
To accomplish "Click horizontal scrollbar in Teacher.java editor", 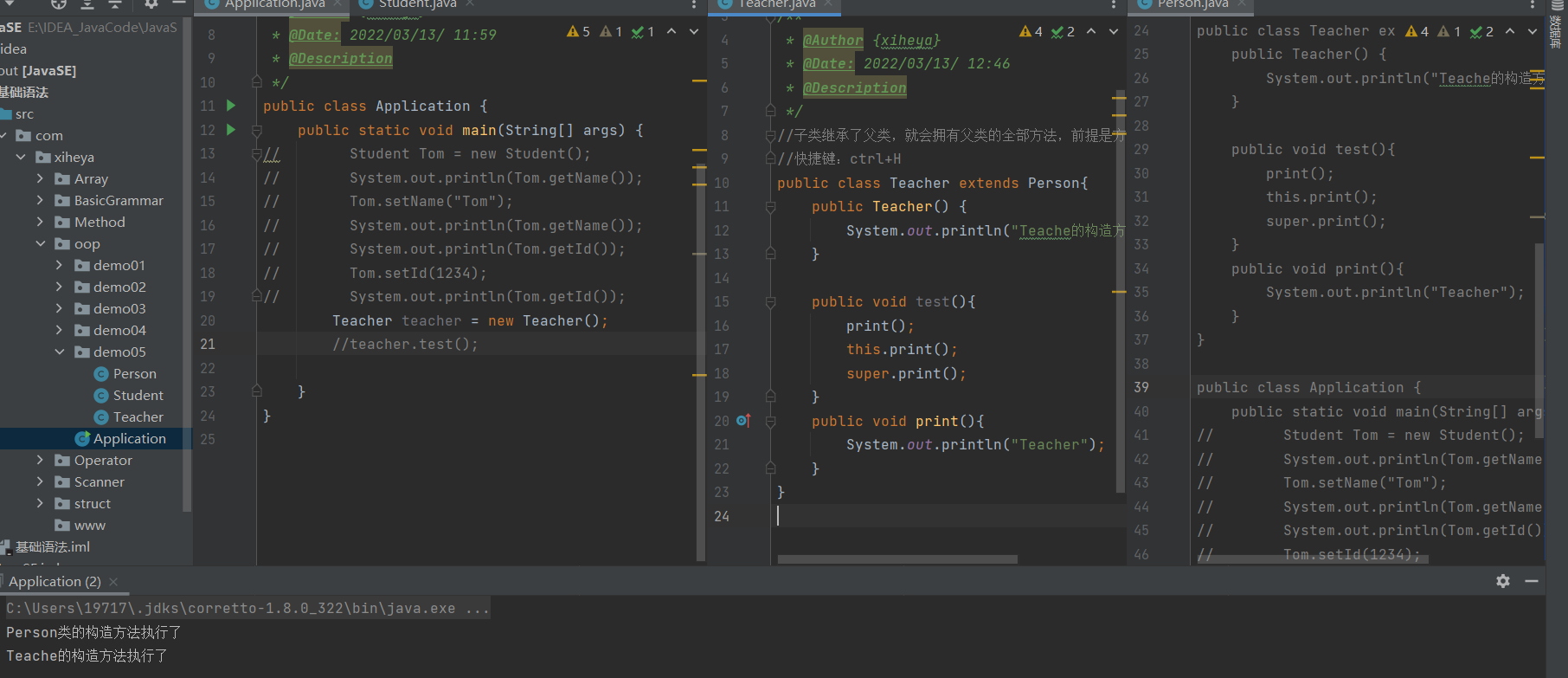I will pyautogui.click(x=897, y=559).
